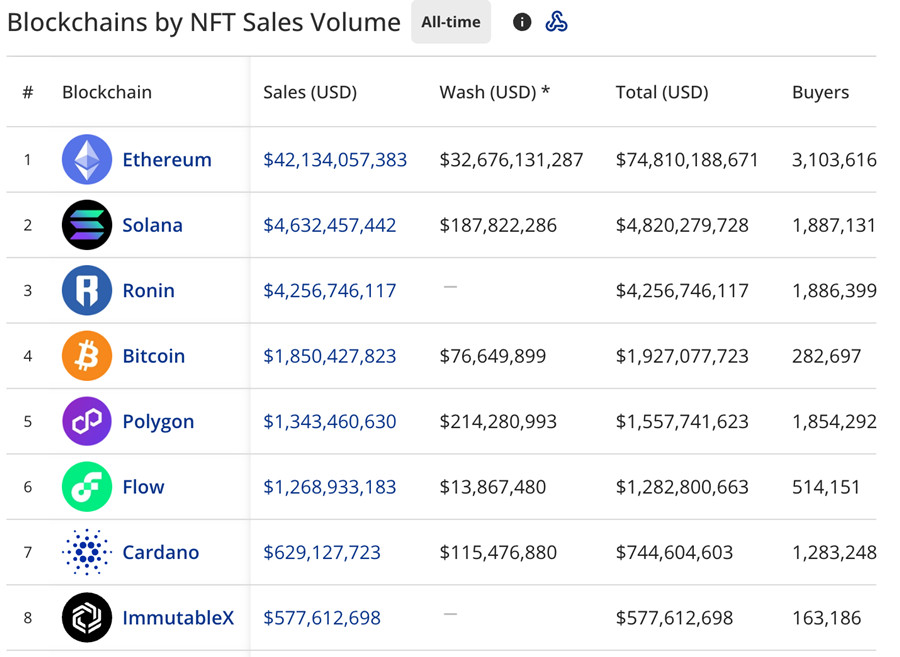The image size is (900, 657).
Task: Click the Flow logo icon
Action: 87,487
